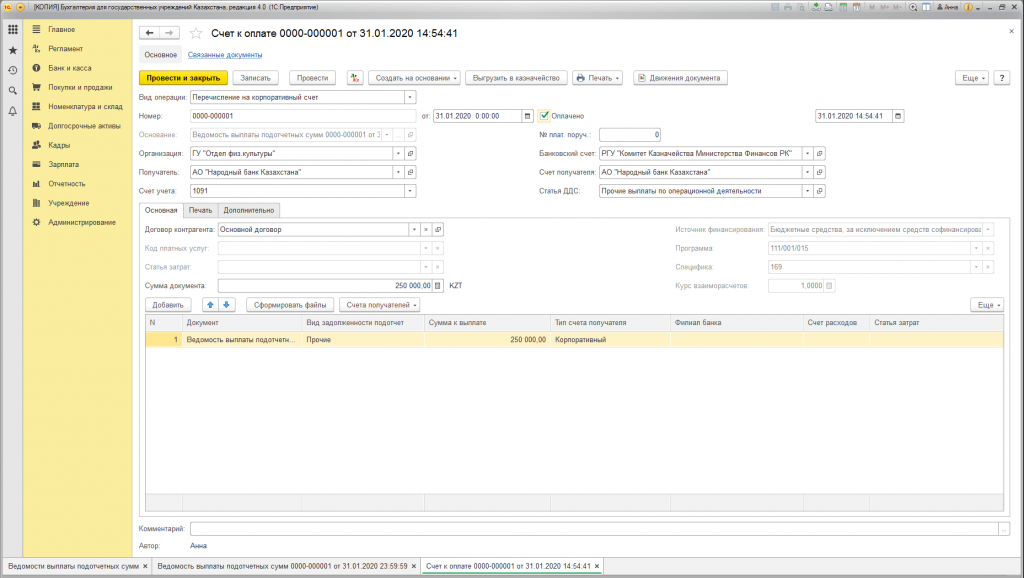
Task: Mark document as favorite with star
Action: (196, 33)
